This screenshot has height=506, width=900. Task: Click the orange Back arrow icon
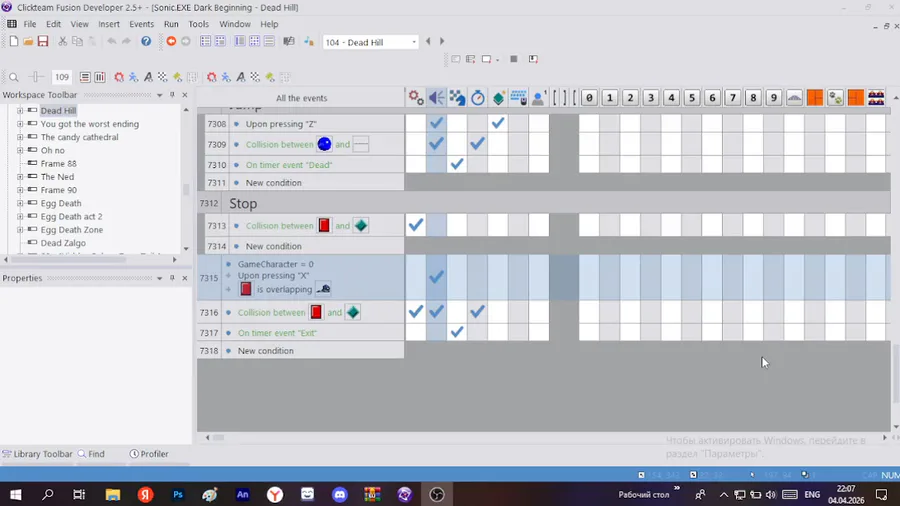[171, 41]
